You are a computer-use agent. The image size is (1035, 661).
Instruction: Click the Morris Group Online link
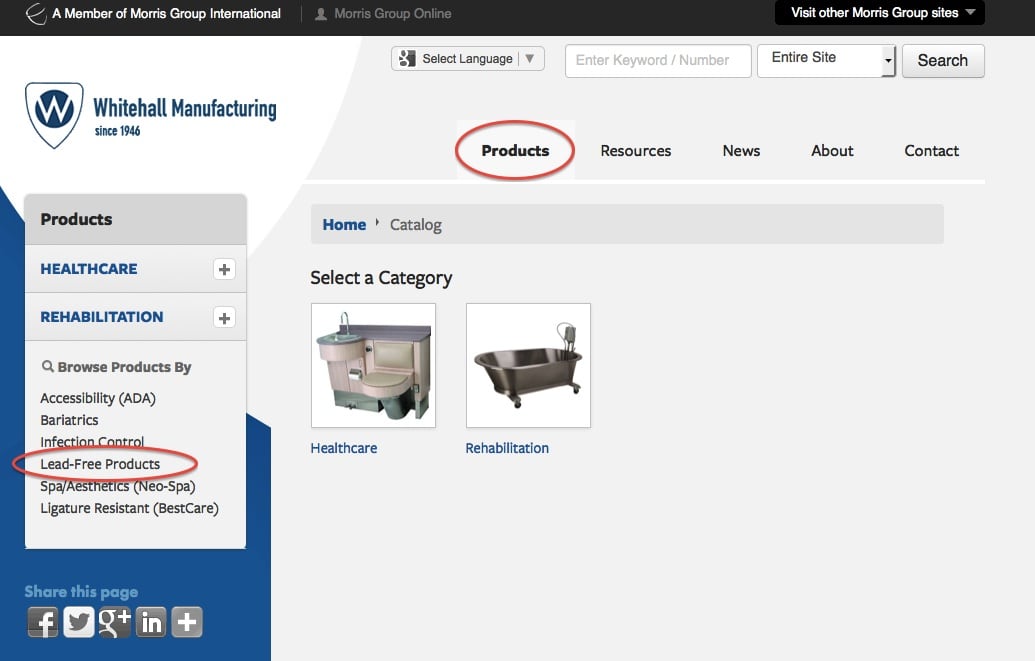coord(393,13)
